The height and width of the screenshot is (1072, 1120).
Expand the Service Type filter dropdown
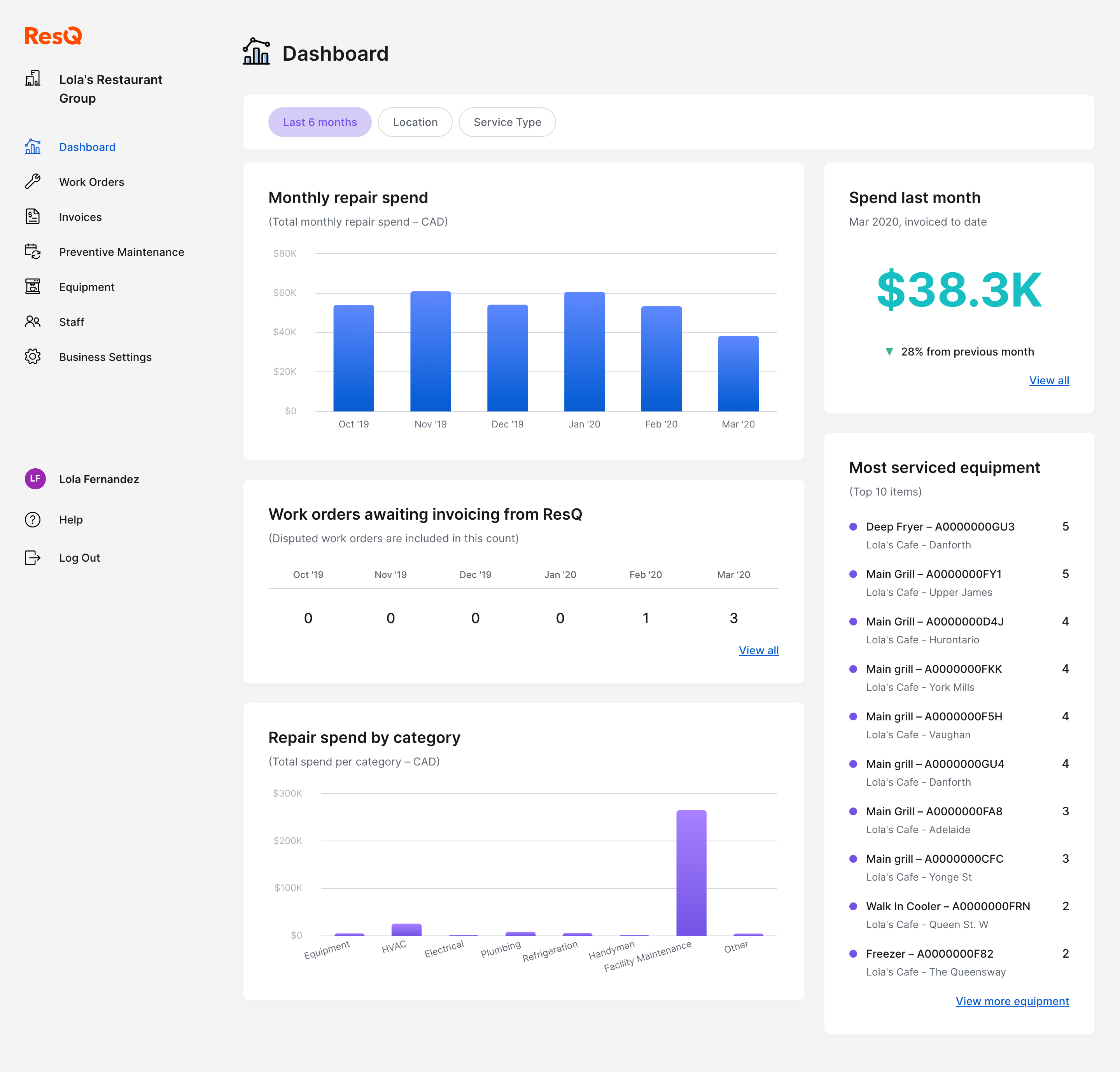[507, 122]
